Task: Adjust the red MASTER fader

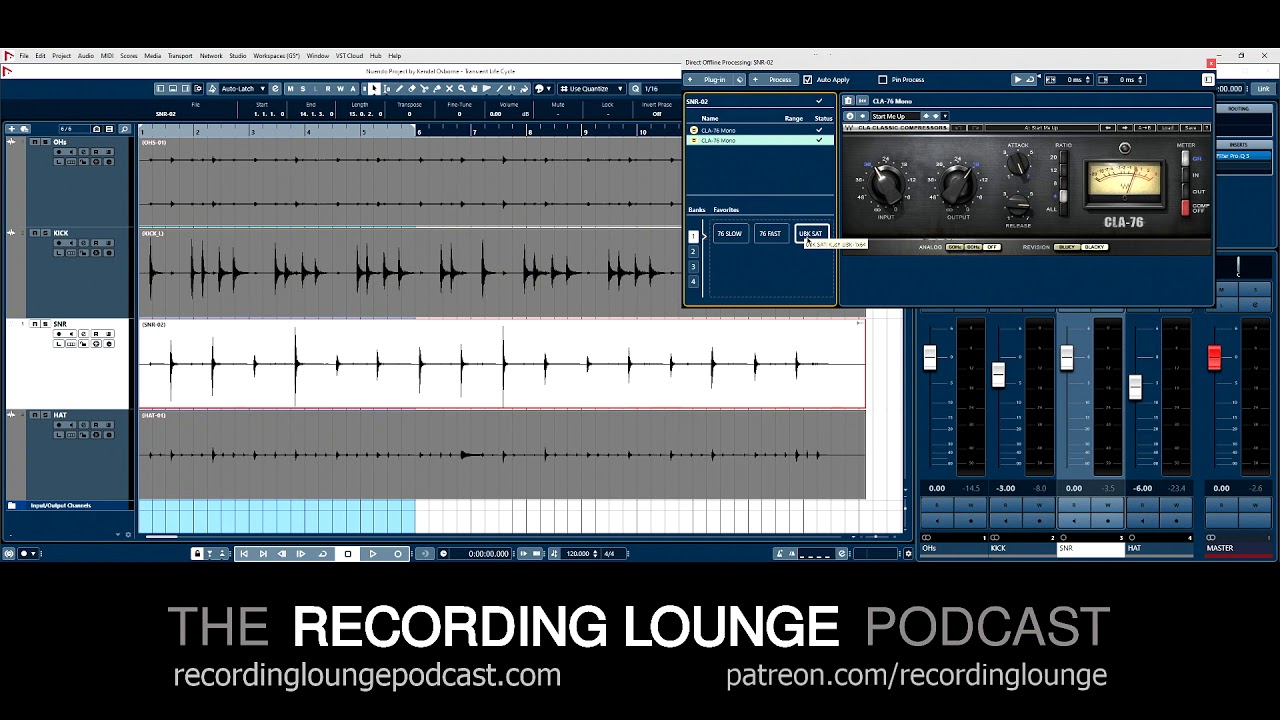Action: tap(1214, 358)
